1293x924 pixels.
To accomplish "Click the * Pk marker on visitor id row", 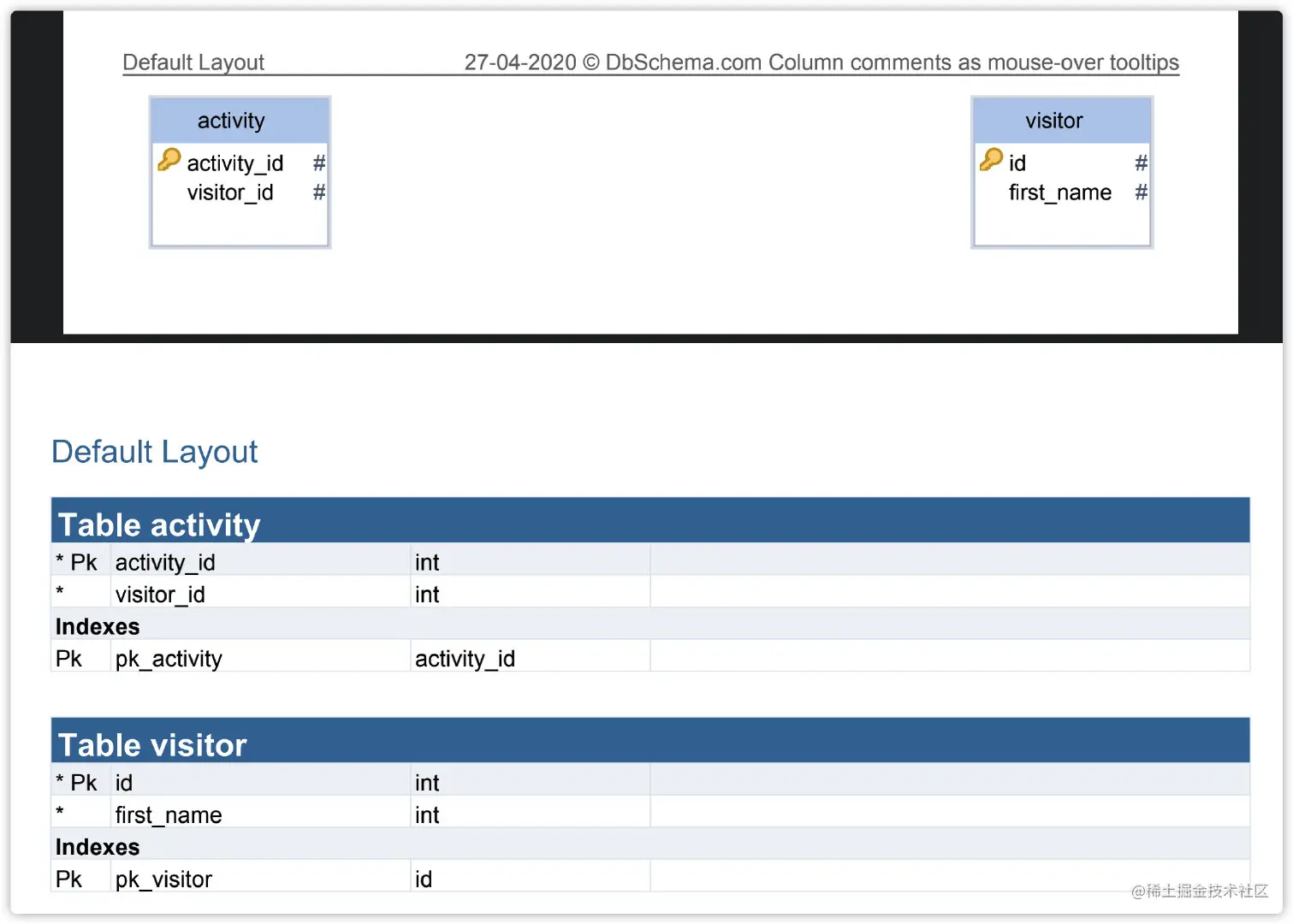I will click(76, 783).
